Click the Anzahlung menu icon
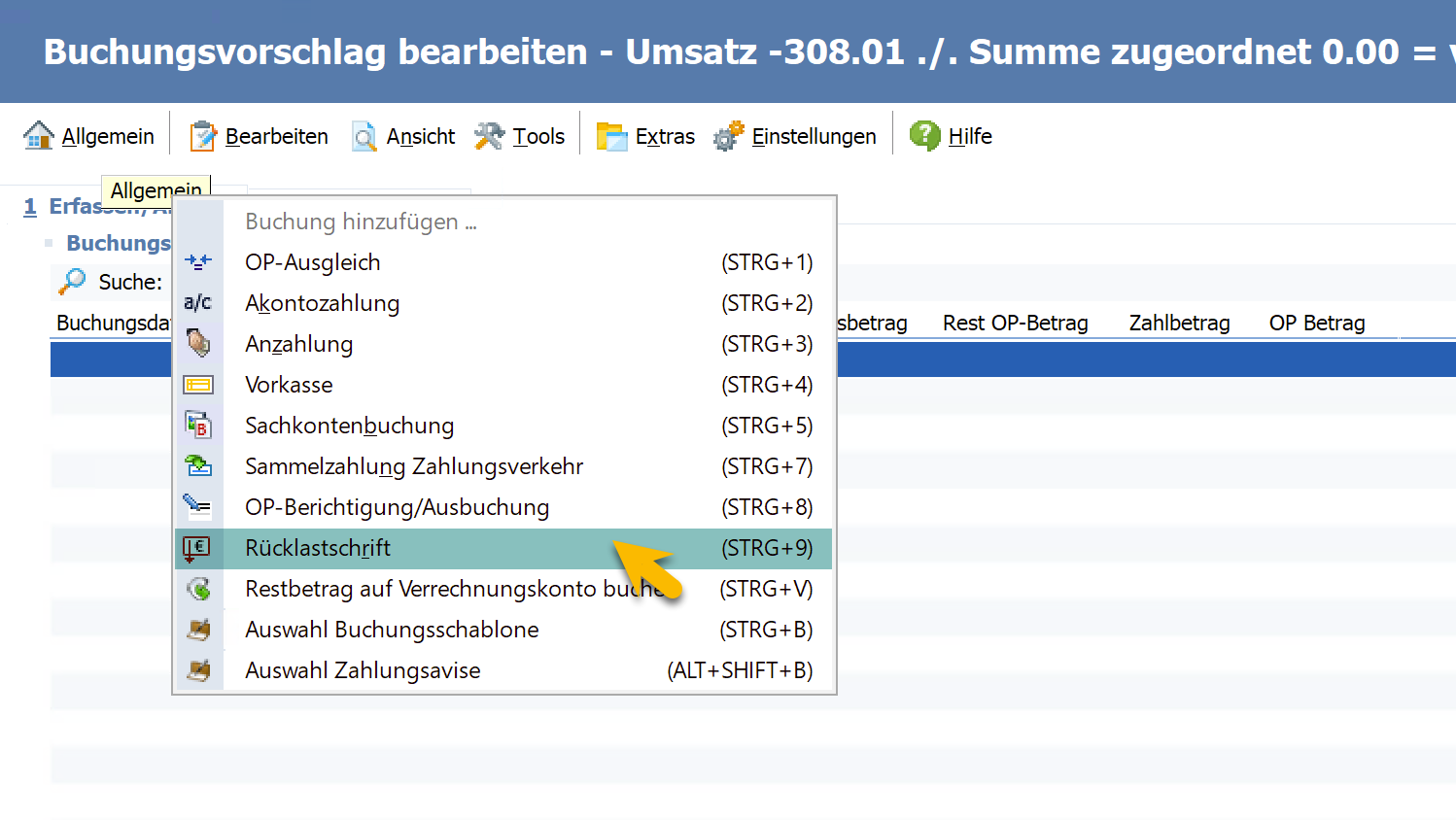 [x=198, y=344]
